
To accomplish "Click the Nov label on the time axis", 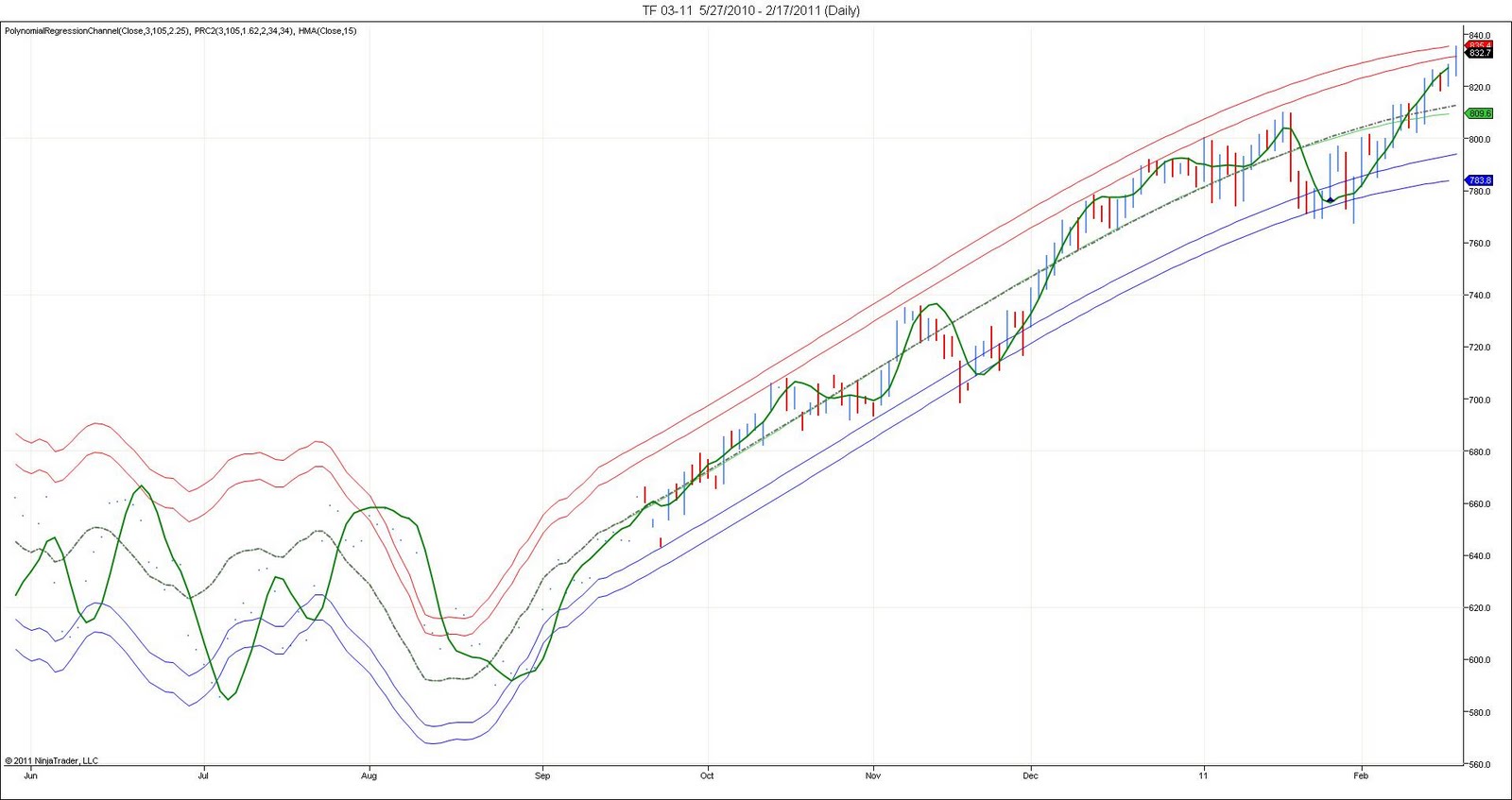I will [873, 776].
